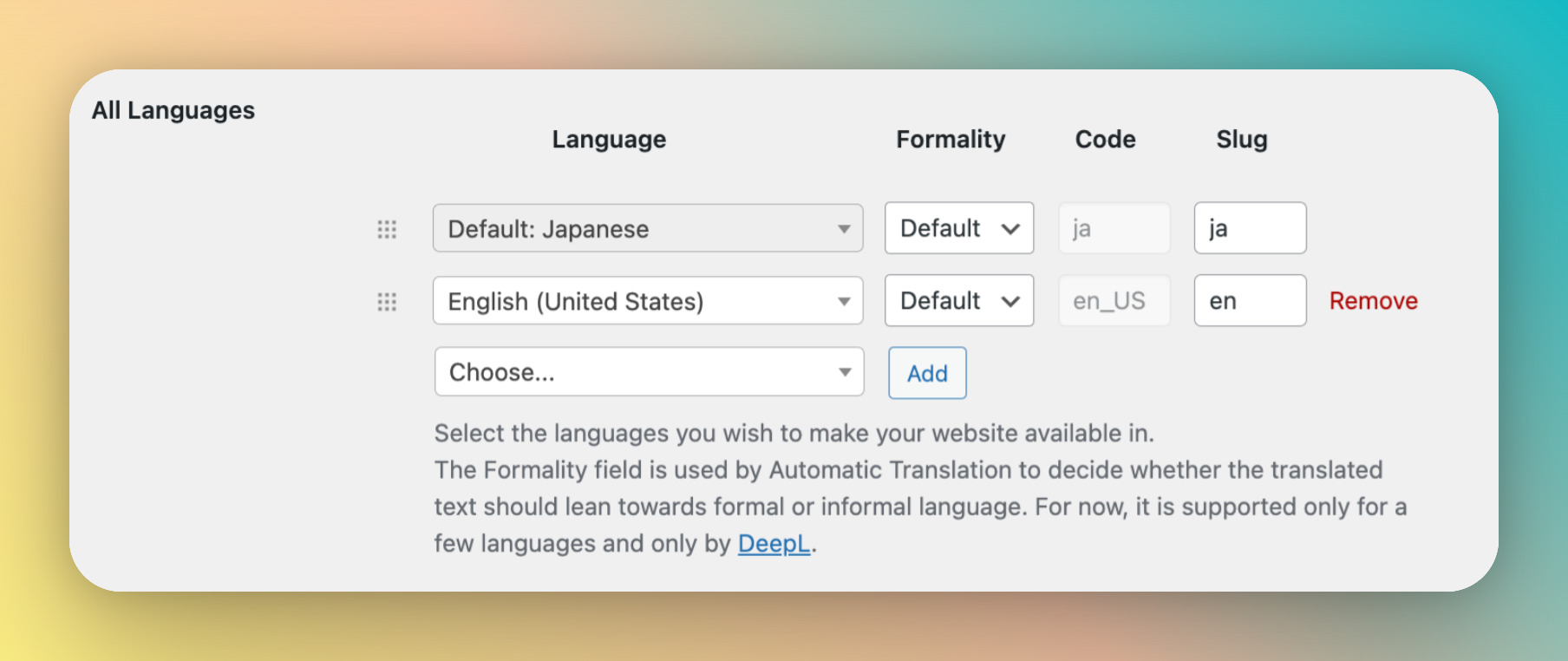
Task: Grab the drag handle for the Japanese row
Action: 387,229
